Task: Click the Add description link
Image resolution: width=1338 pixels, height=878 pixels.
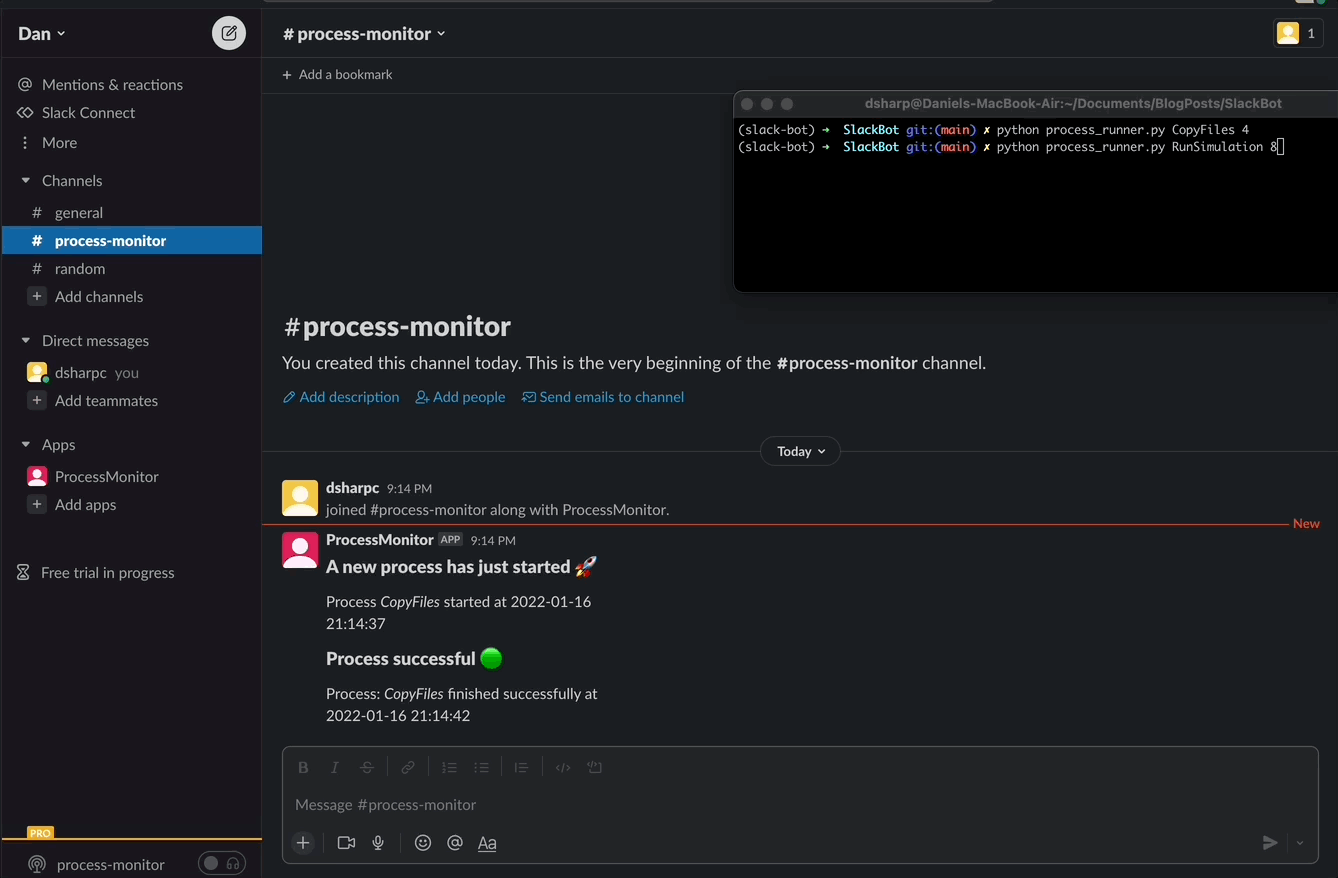Action: [341, 397]
